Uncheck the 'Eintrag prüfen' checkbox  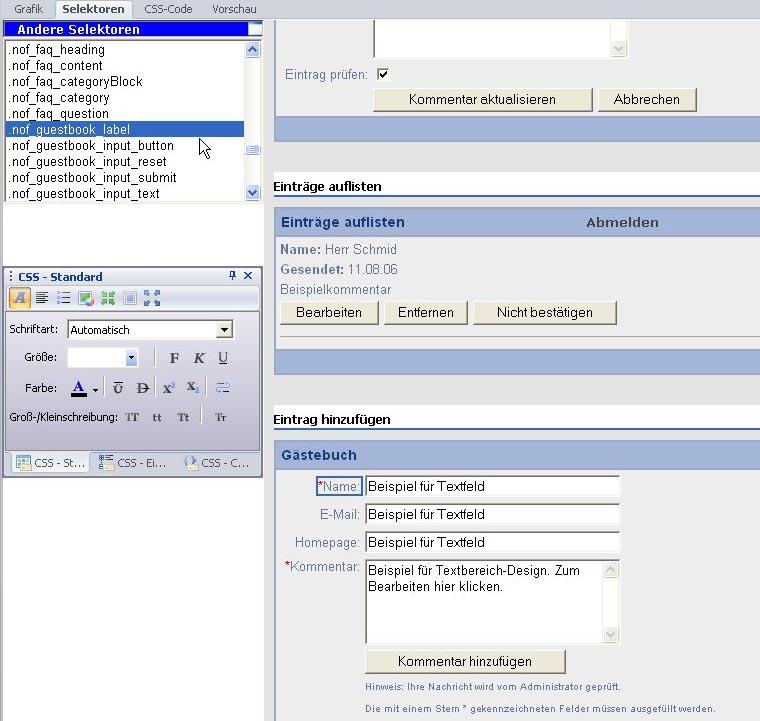[383, 74]
